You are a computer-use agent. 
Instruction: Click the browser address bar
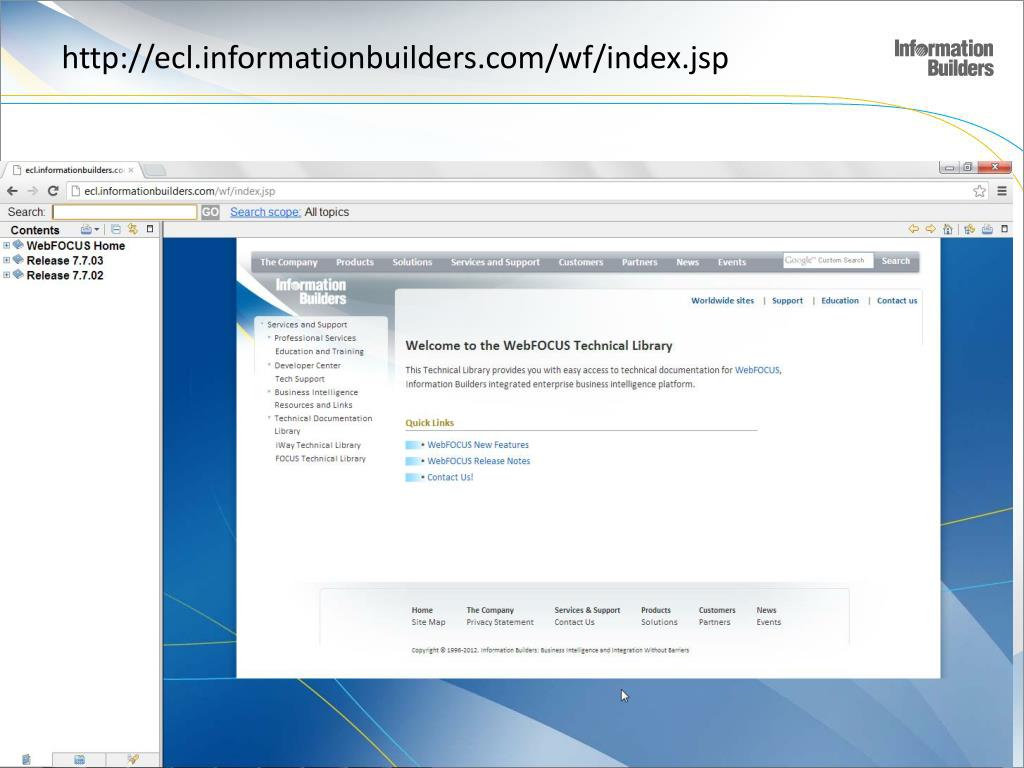pyautogui.click(x=522, y=191)
